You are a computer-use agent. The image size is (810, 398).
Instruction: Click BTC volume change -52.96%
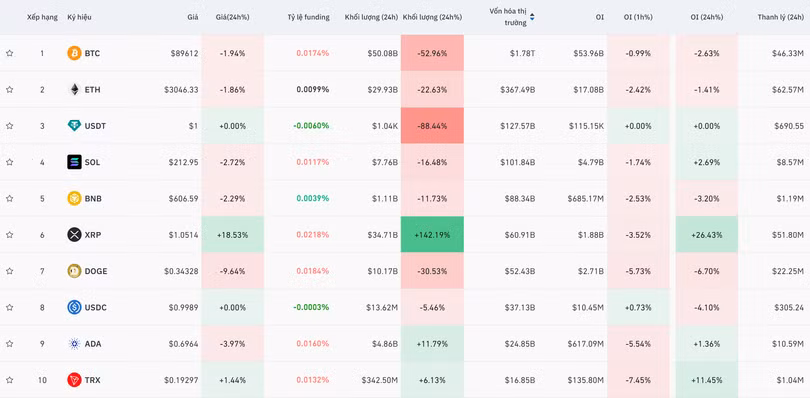click(x=432, y=53)
